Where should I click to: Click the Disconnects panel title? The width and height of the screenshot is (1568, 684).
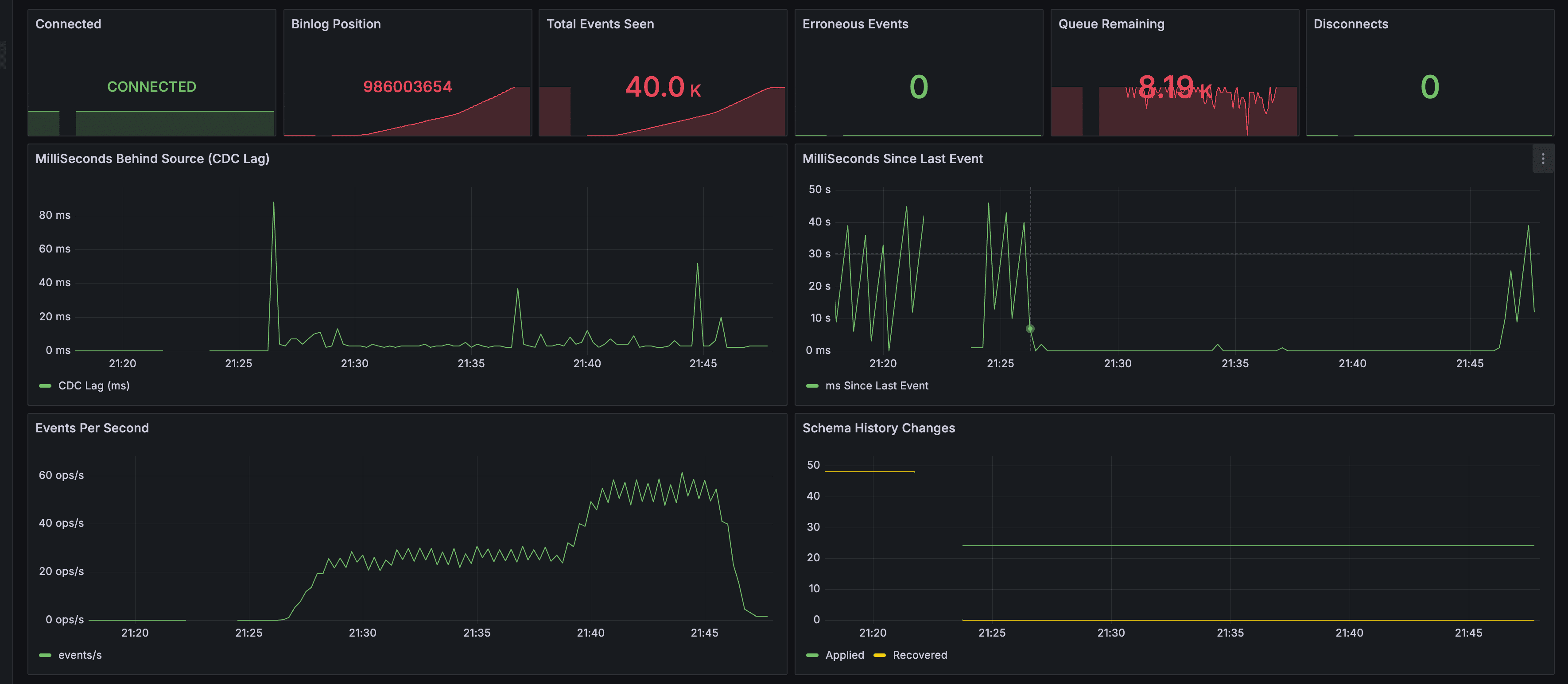pos(1350,24)
